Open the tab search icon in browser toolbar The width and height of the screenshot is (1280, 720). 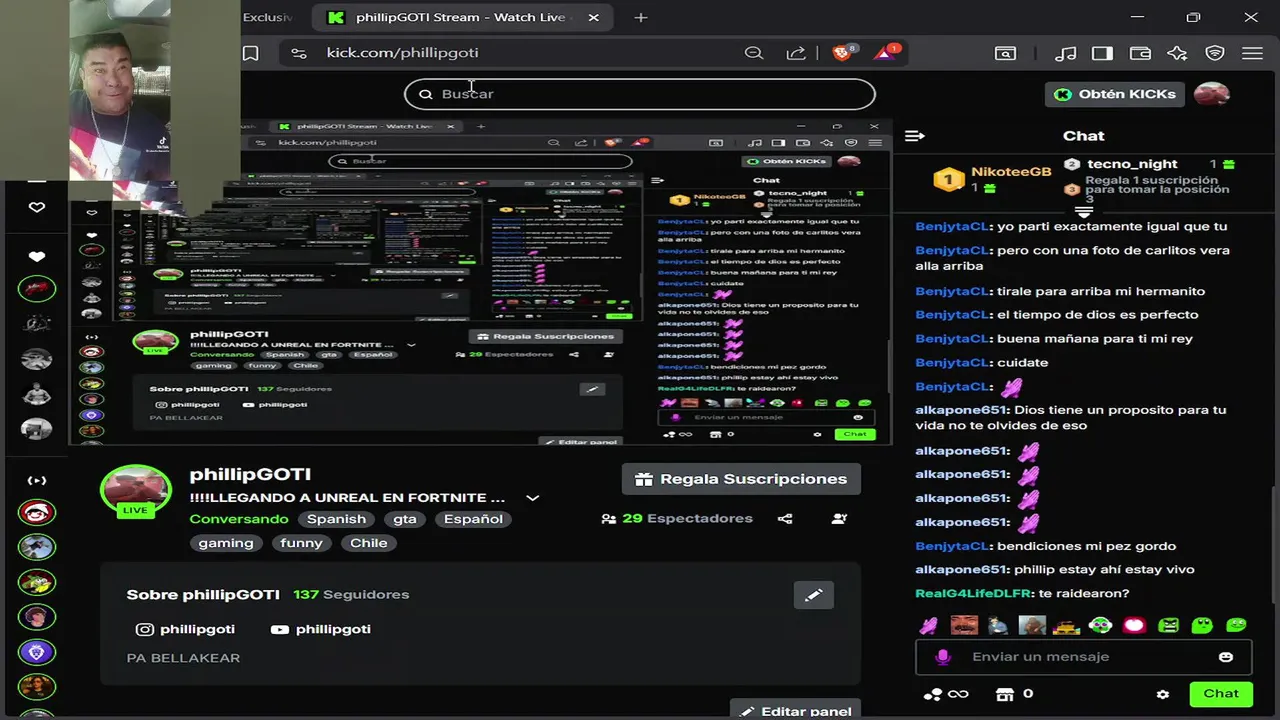point(1005,53)
